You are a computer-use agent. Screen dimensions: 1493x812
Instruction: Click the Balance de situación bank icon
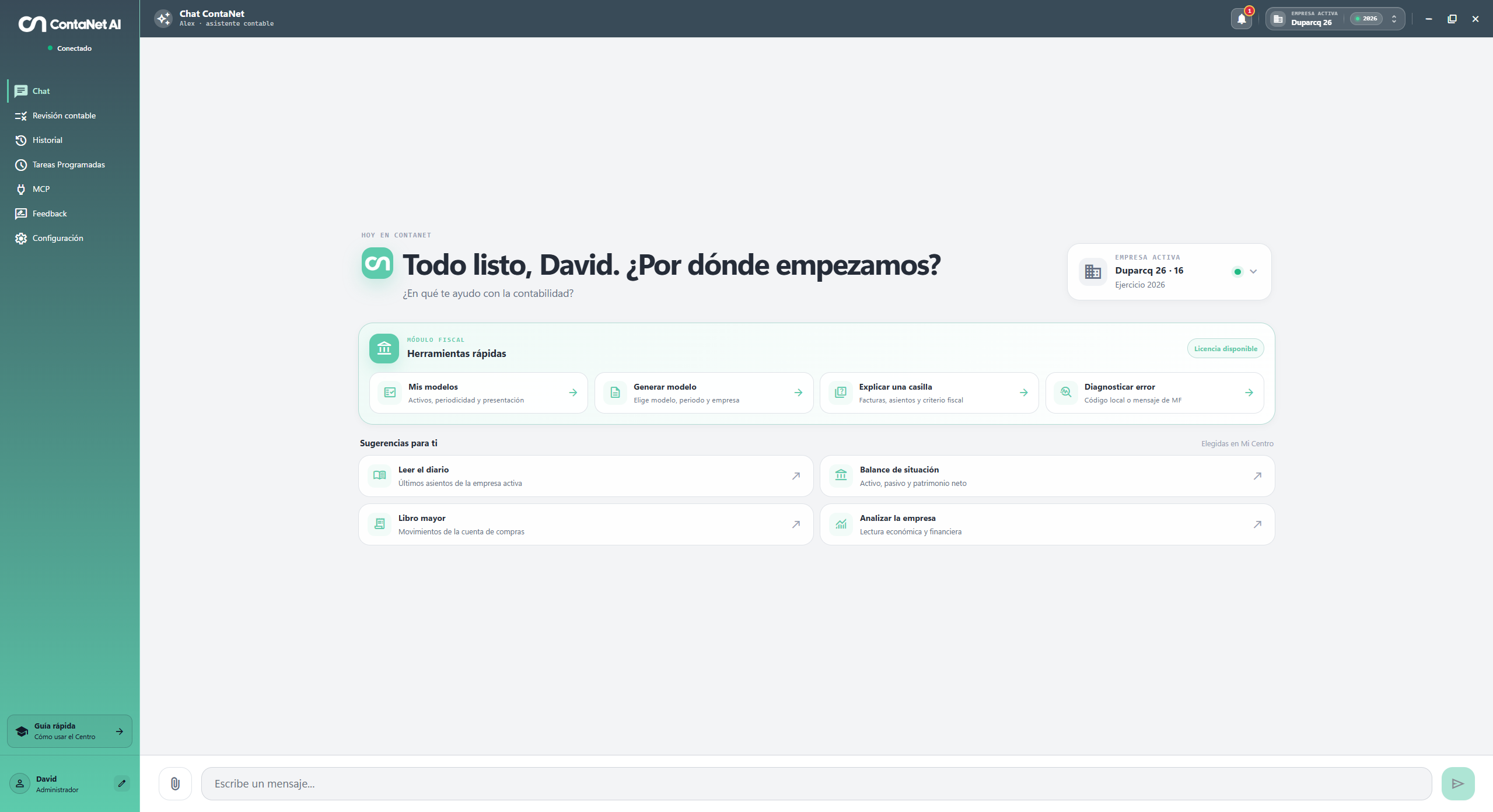tap(841, 475)
